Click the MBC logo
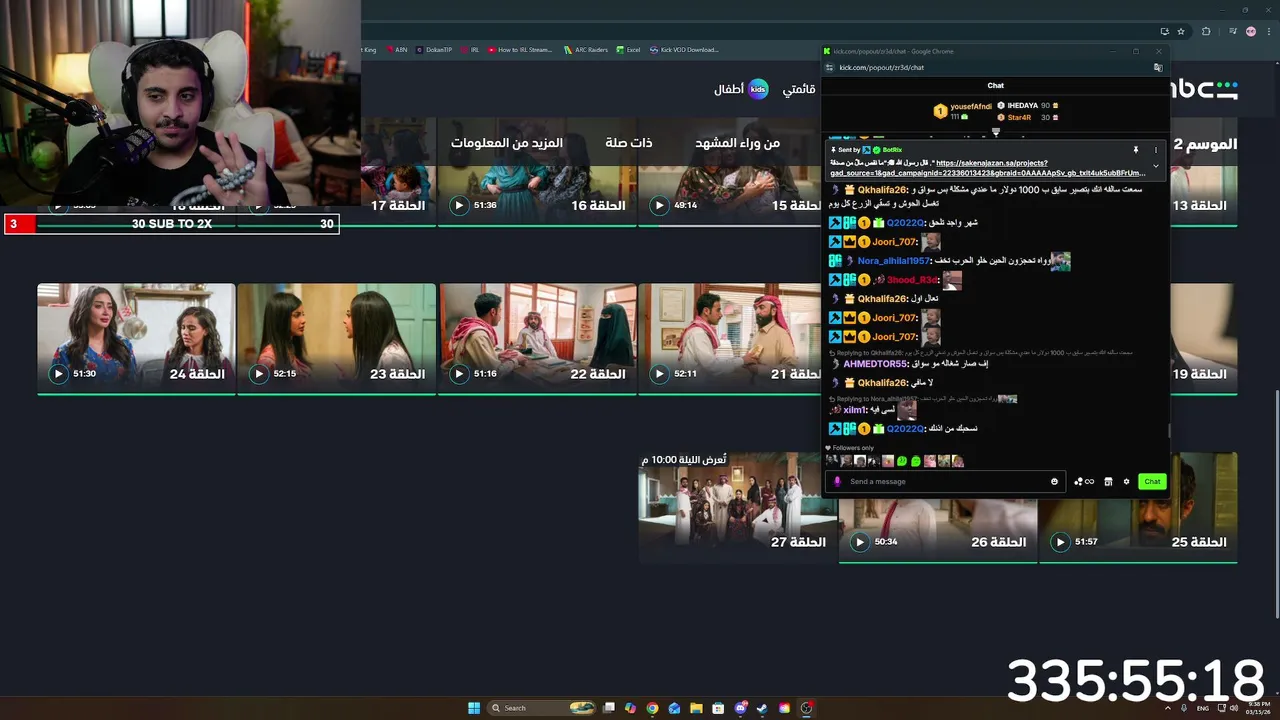This screenshot has height=720, width=1280. [x=1204, y=89]
